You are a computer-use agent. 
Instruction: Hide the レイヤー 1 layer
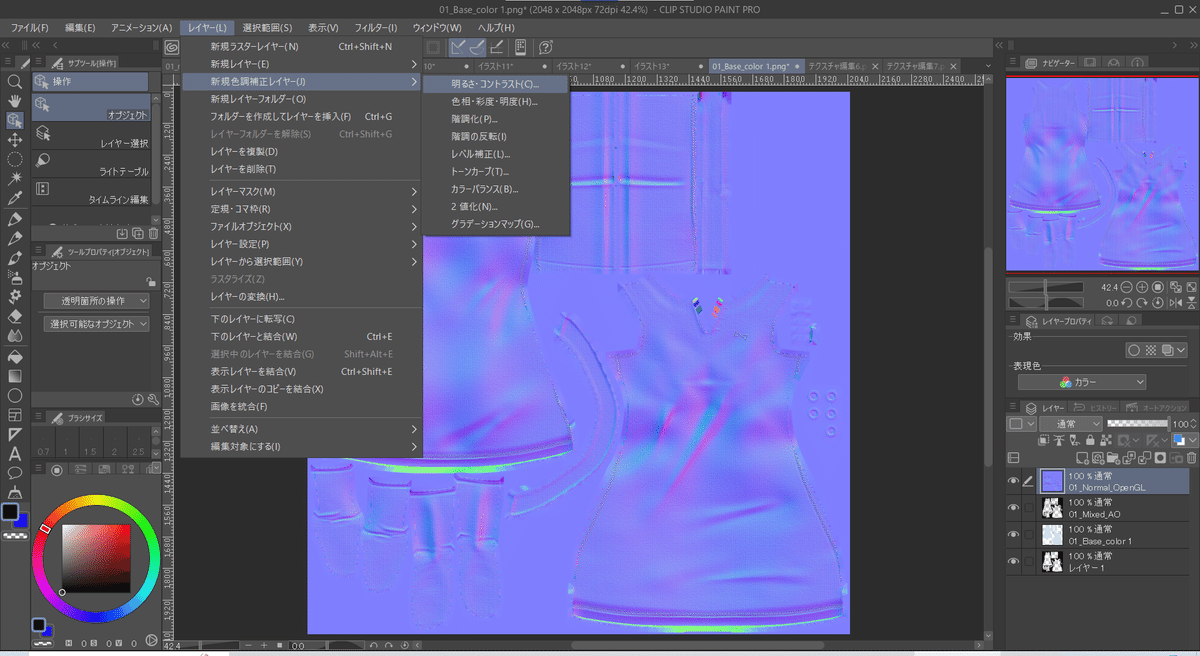(1013, 561)
